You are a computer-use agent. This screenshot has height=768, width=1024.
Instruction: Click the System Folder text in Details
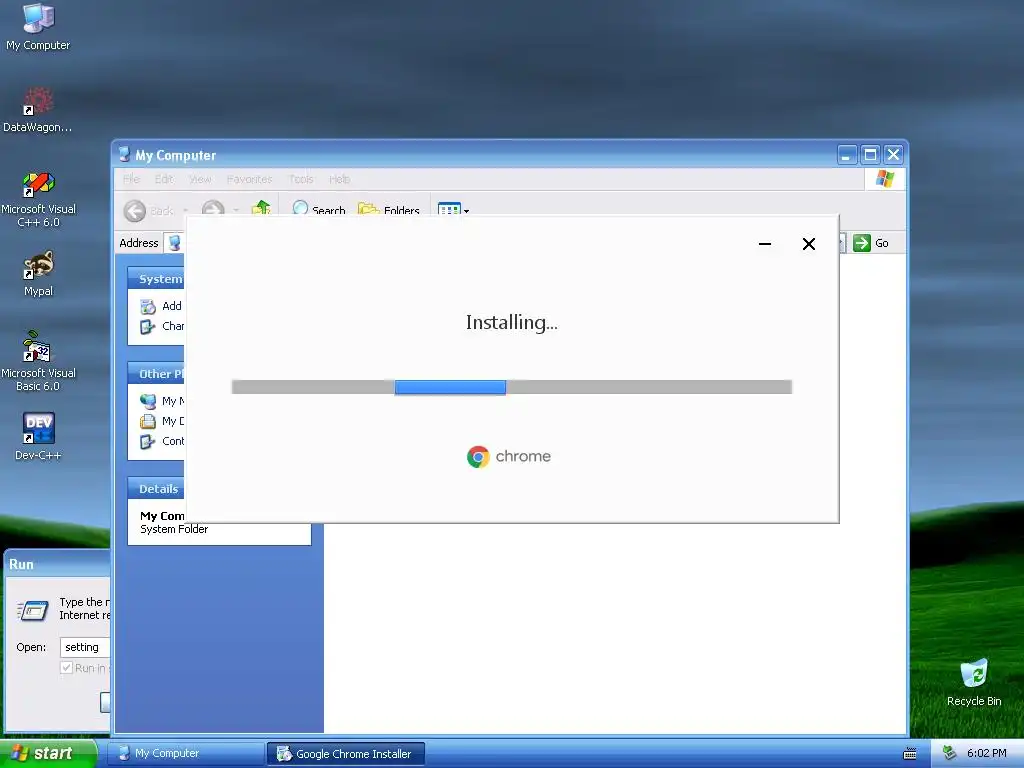tap(174, 530)
